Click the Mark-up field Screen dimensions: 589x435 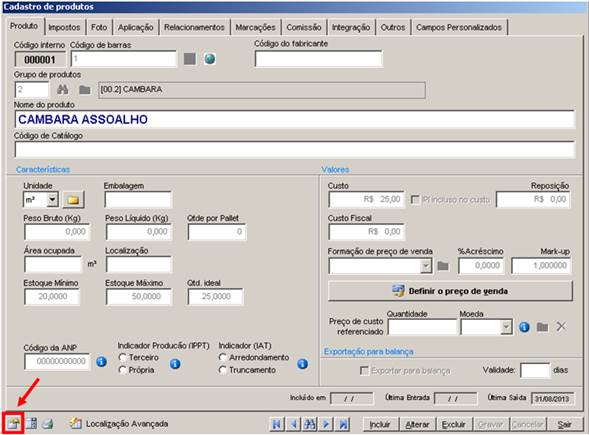point(541,266)
